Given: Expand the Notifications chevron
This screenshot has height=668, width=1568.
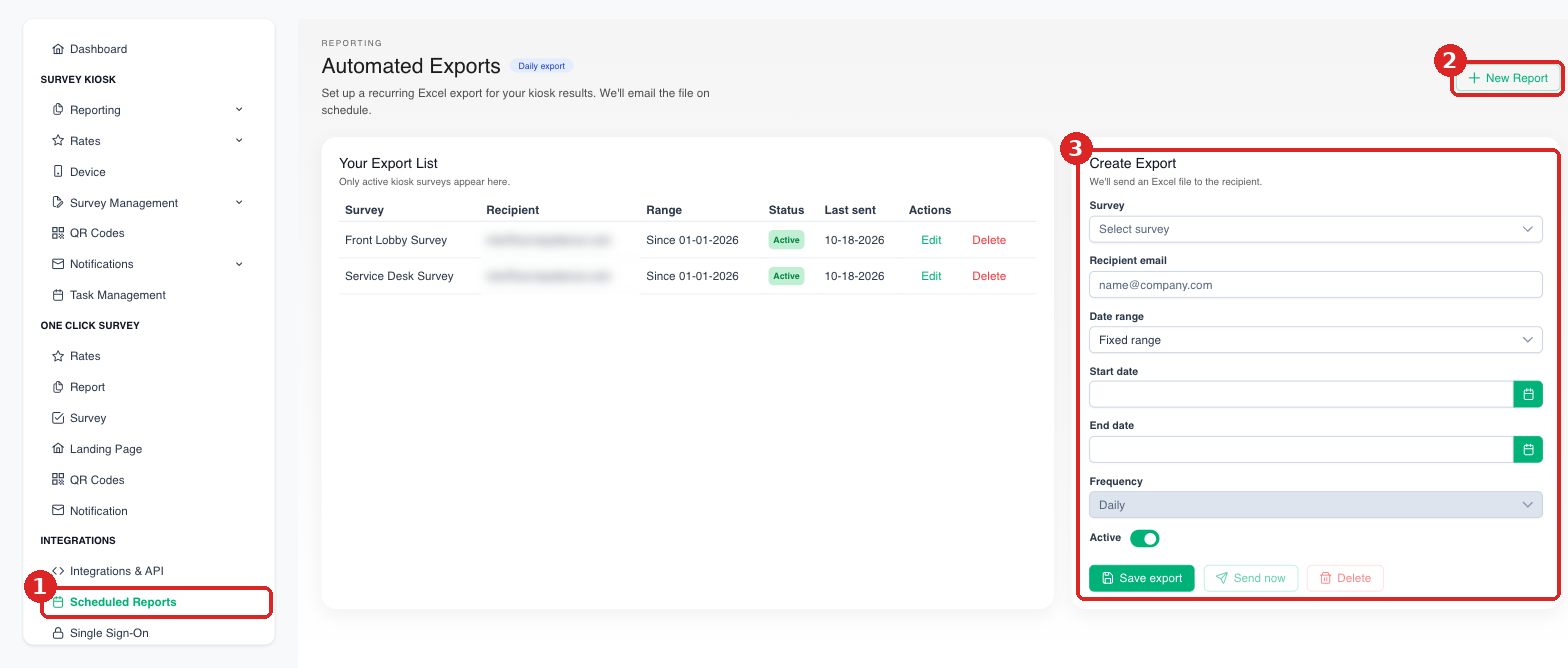Looking at the screenshot, I should coord(239,264).
